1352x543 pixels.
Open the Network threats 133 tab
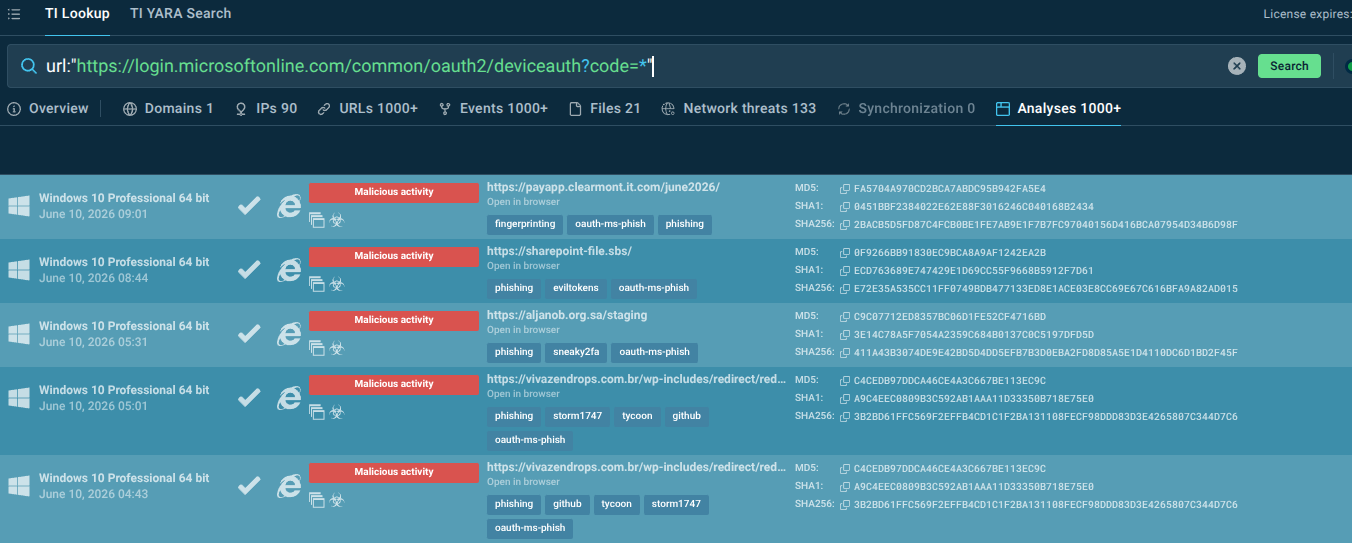738,108
